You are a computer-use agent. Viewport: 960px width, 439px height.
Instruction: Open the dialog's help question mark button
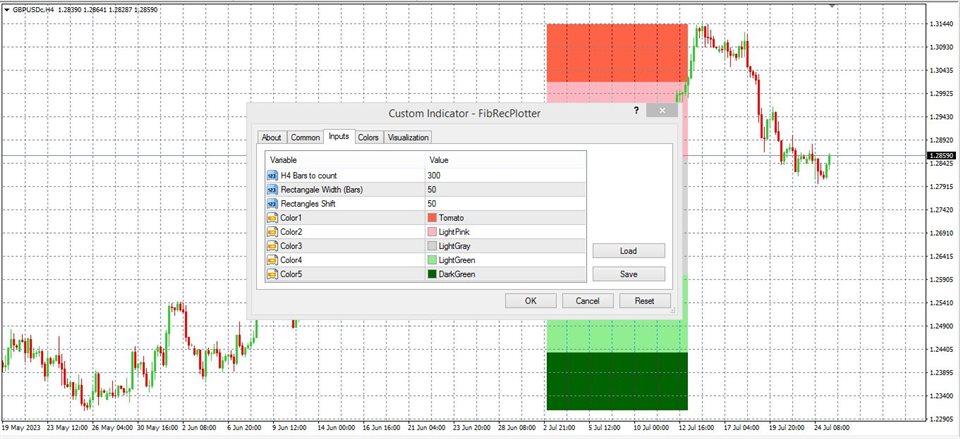pos(637,113)
